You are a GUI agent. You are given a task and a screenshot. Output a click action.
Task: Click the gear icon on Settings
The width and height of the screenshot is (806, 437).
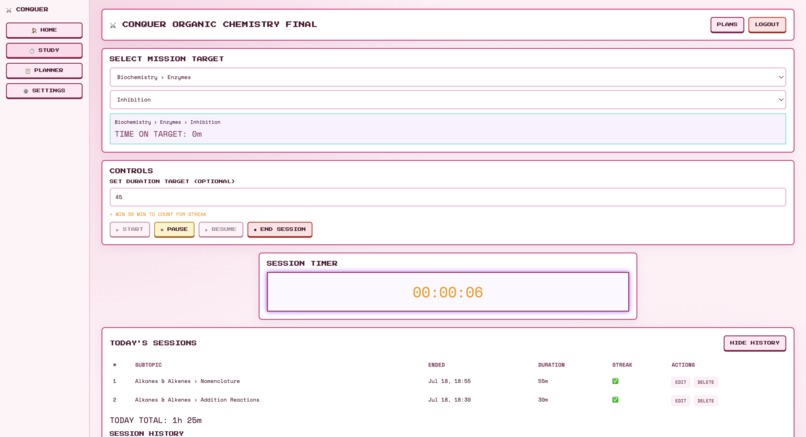click(26, 91)
